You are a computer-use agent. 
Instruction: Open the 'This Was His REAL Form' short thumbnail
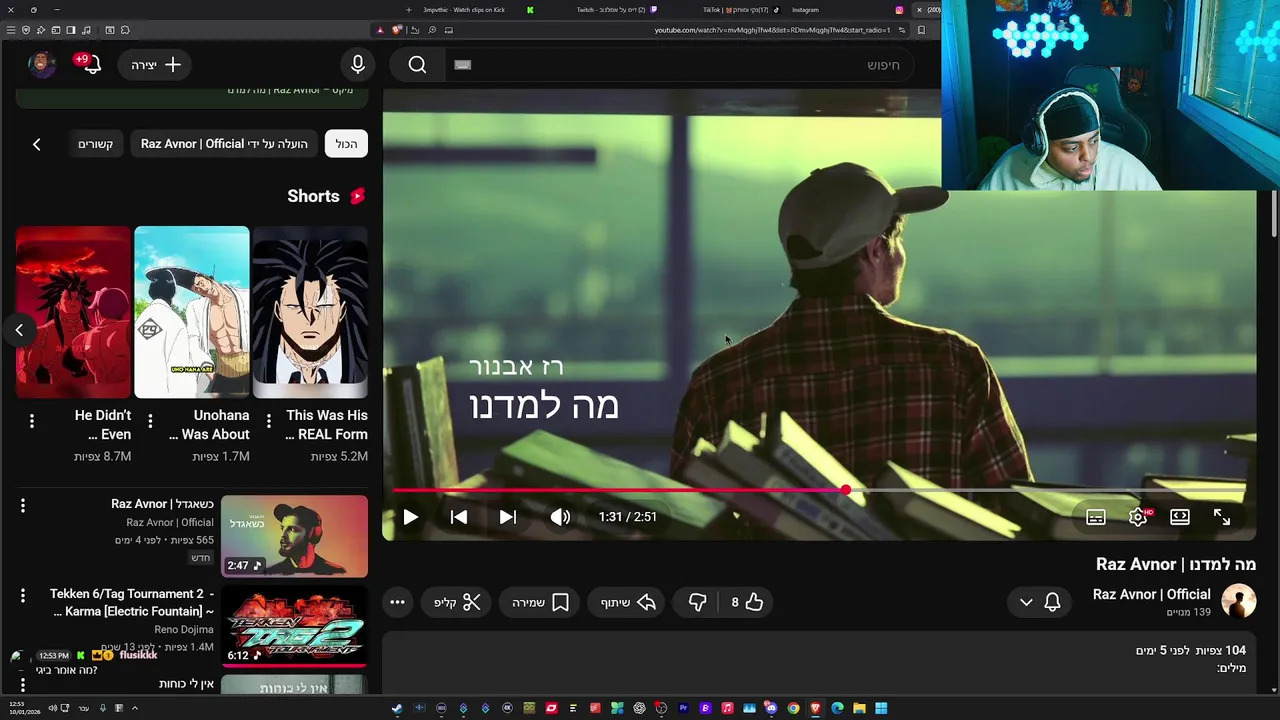[x=310, y=312]
